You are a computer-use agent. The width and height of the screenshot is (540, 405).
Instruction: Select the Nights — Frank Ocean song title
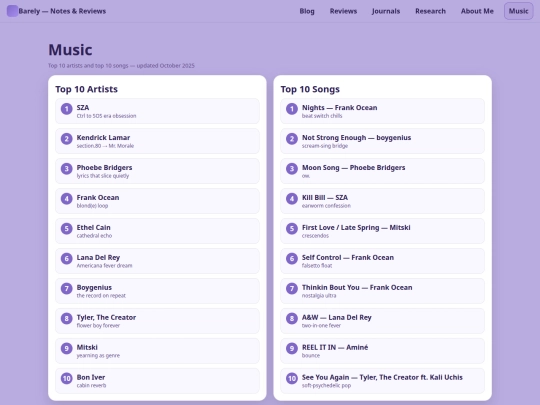point(340,107)
